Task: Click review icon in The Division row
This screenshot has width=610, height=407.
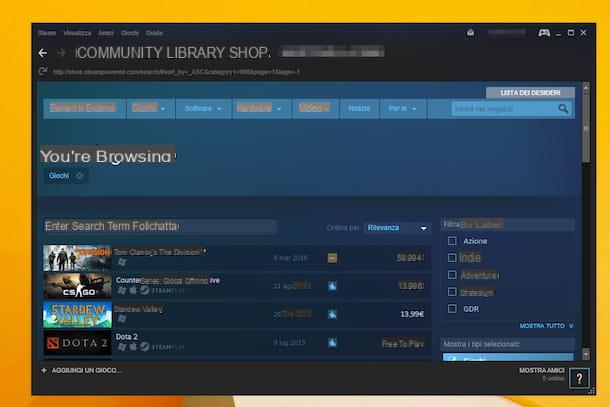Action: [332, 258]
